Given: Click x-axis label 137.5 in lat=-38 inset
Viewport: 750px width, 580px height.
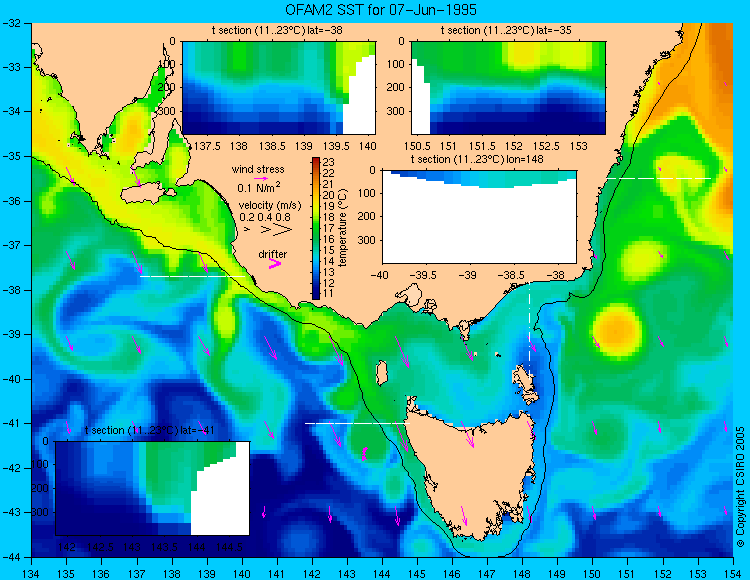Looking at the screenshot, I should [208, 146].
